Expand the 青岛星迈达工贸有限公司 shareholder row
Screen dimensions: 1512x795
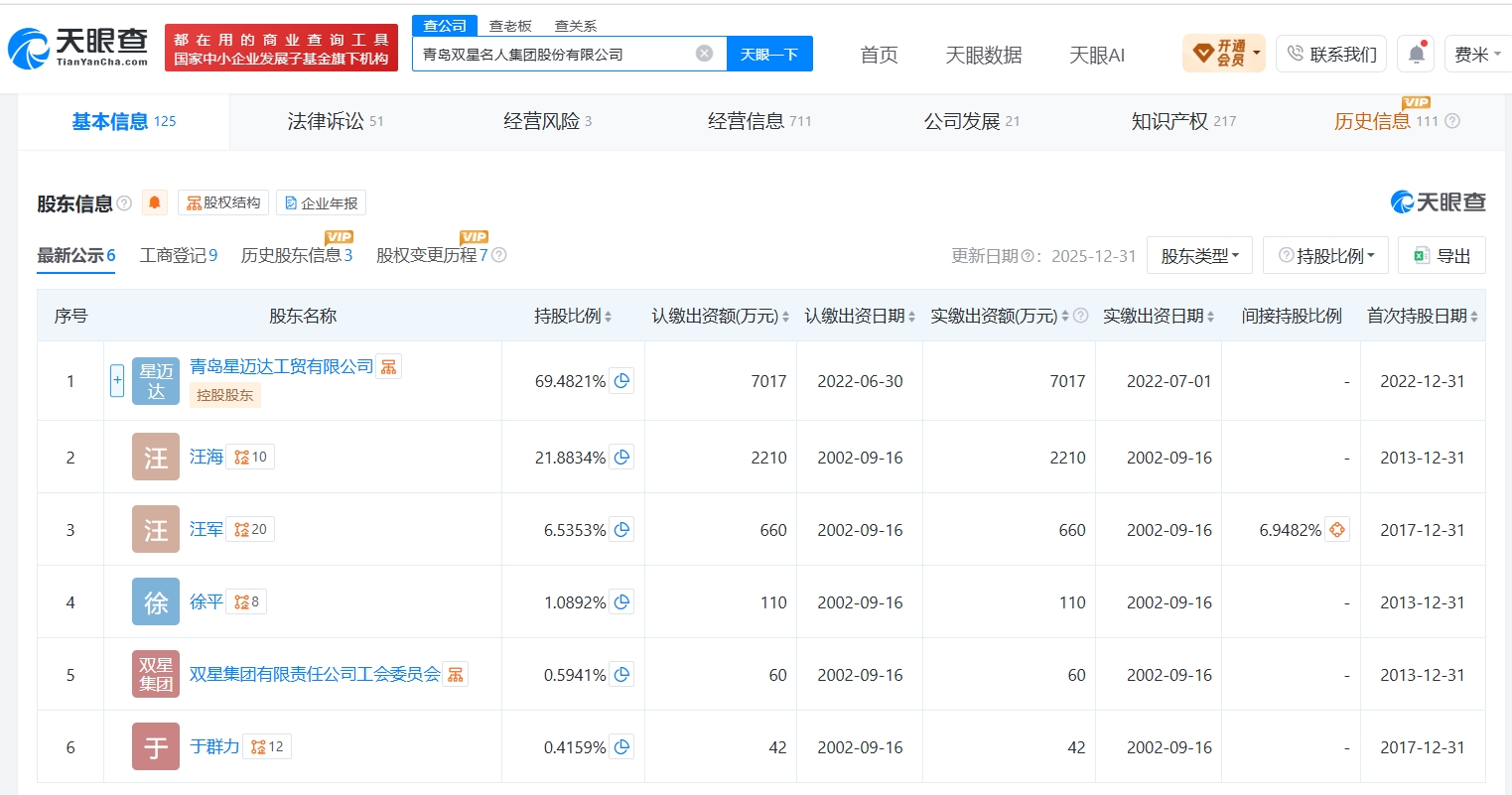(117, 380)
